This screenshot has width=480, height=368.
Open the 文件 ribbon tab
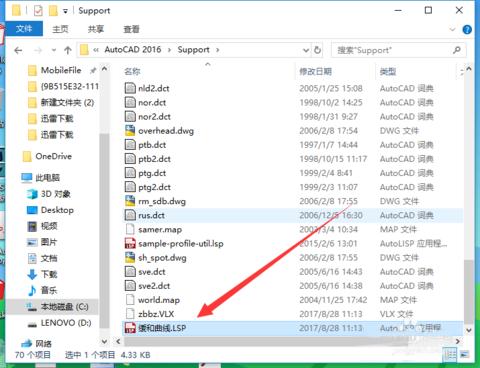point(24,29)
